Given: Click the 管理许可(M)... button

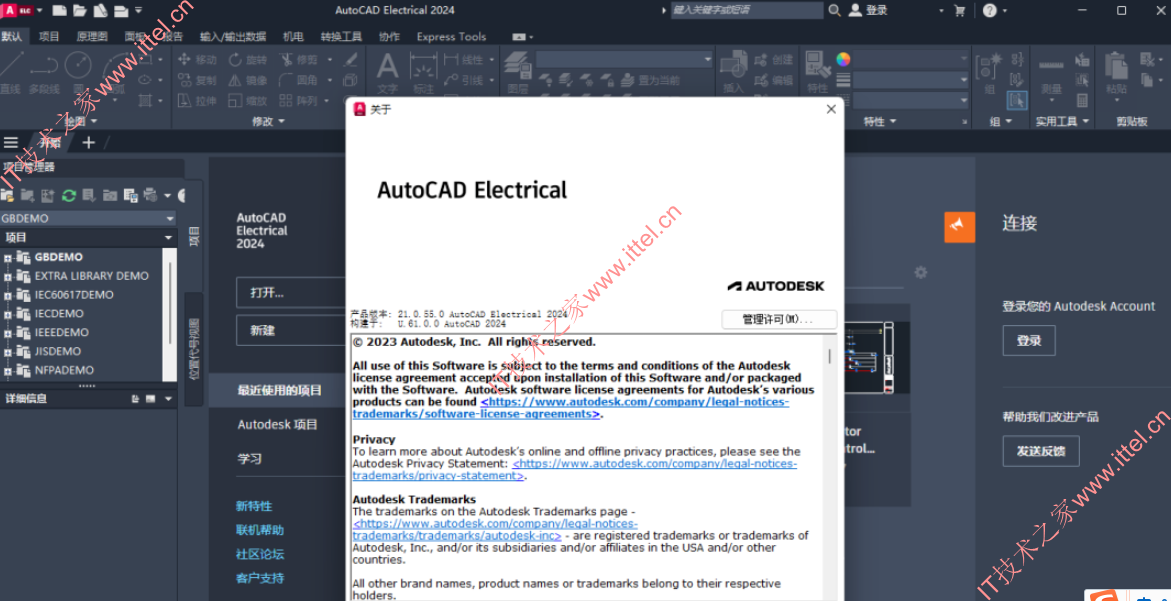Looking at the screenshot, I should (x=779, y=319).
